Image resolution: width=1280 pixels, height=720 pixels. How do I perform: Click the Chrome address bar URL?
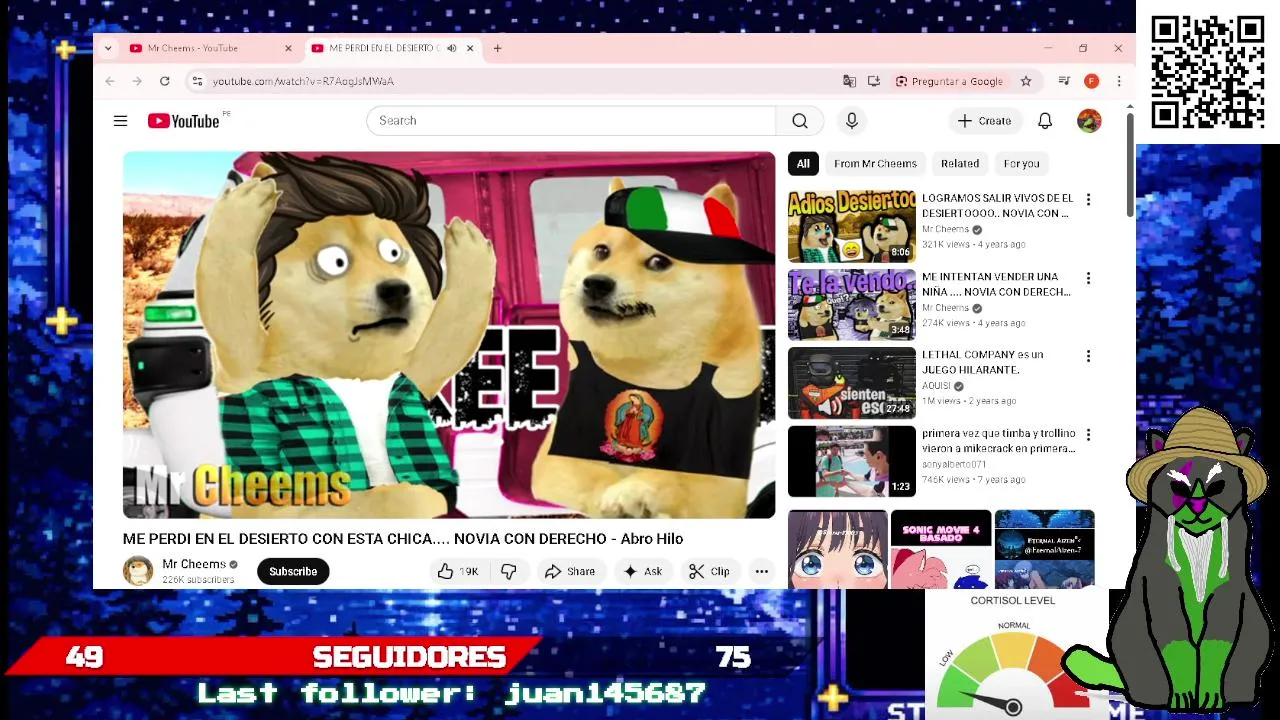(x=303, y=81)
